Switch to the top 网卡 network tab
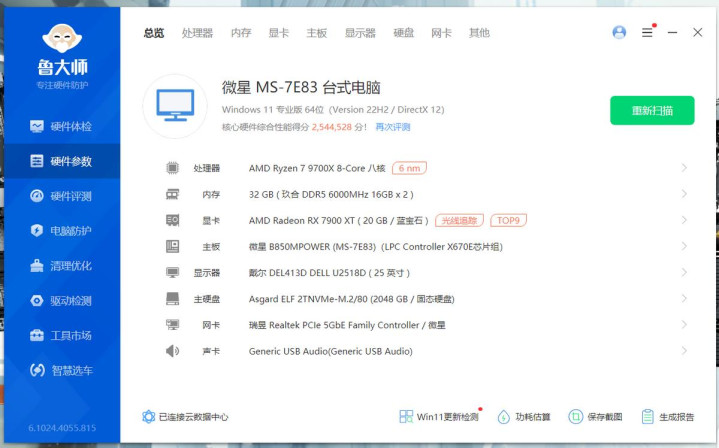 pyautogui.click(x=441, y=33)
